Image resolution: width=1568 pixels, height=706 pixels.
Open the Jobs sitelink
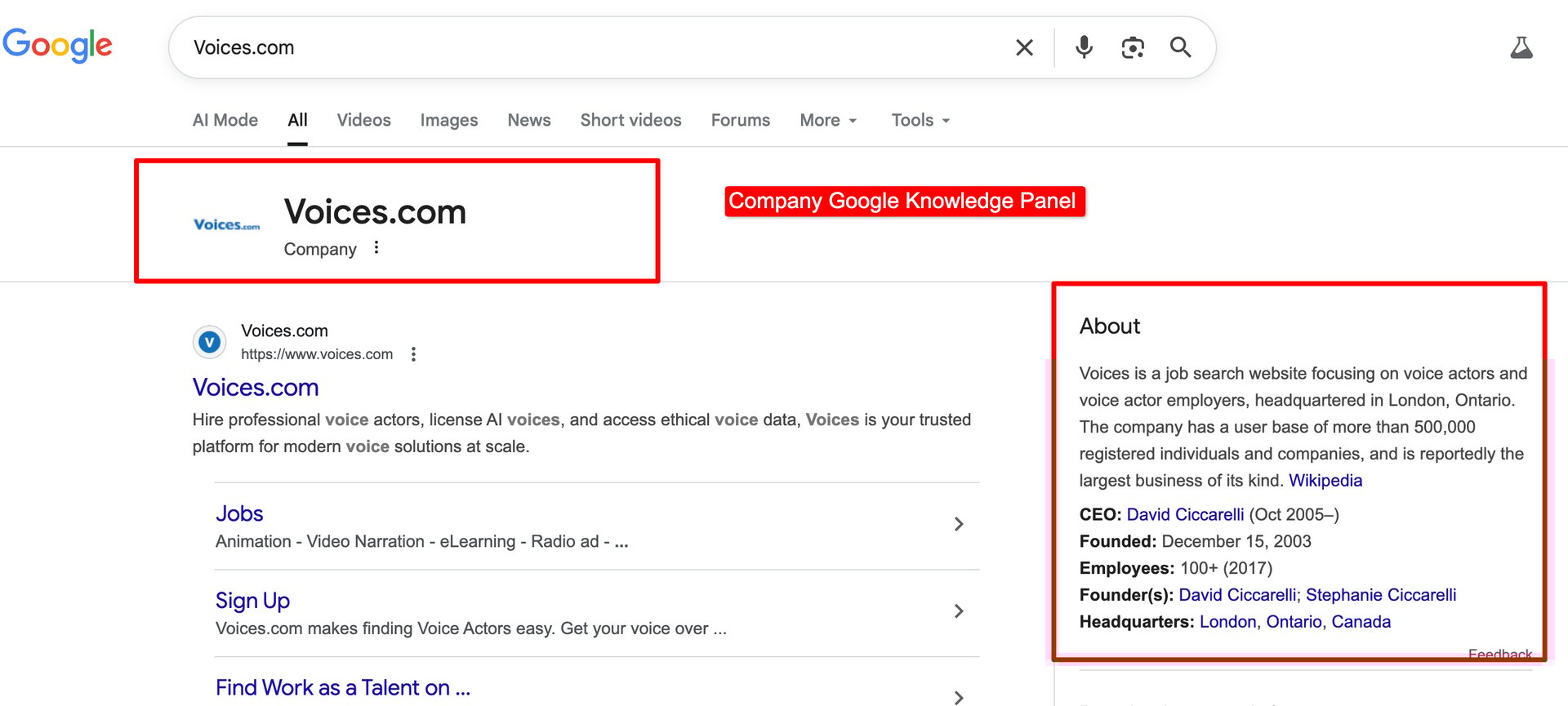coord(239,513)
